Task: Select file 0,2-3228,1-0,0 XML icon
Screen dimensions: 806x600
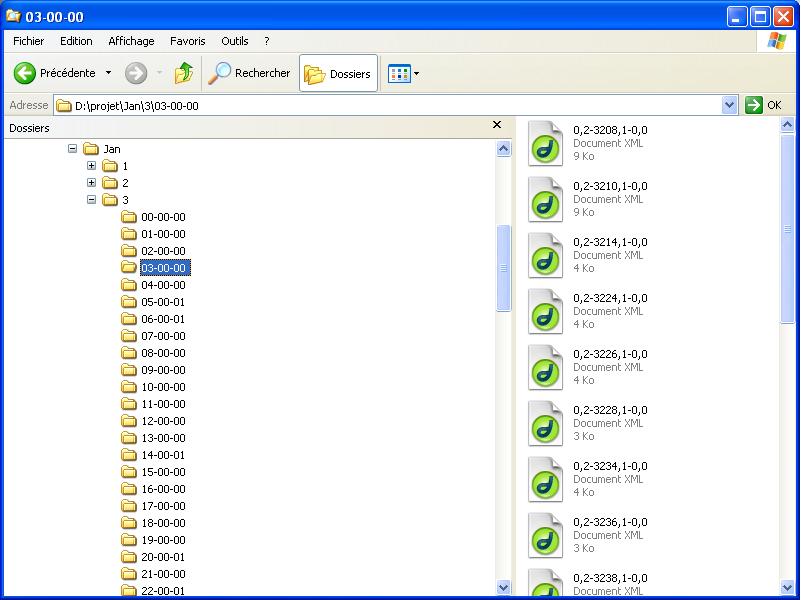Action: tap(545, 424)
